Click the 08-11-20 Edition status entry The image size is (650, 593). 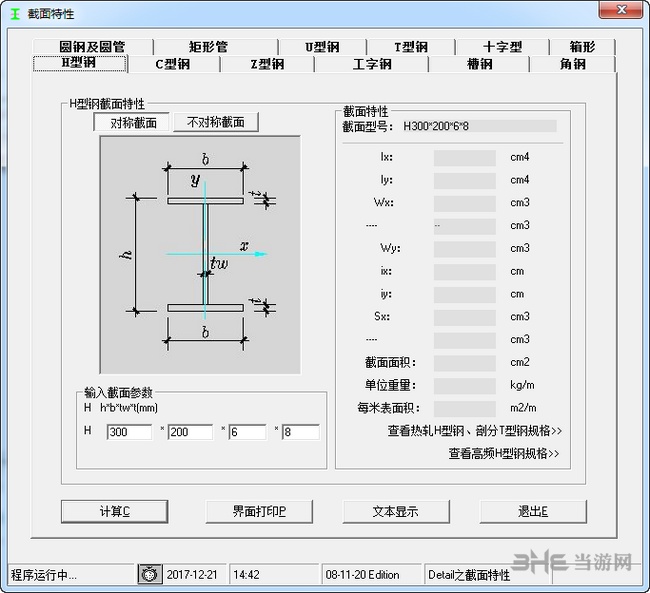(362, 575)
